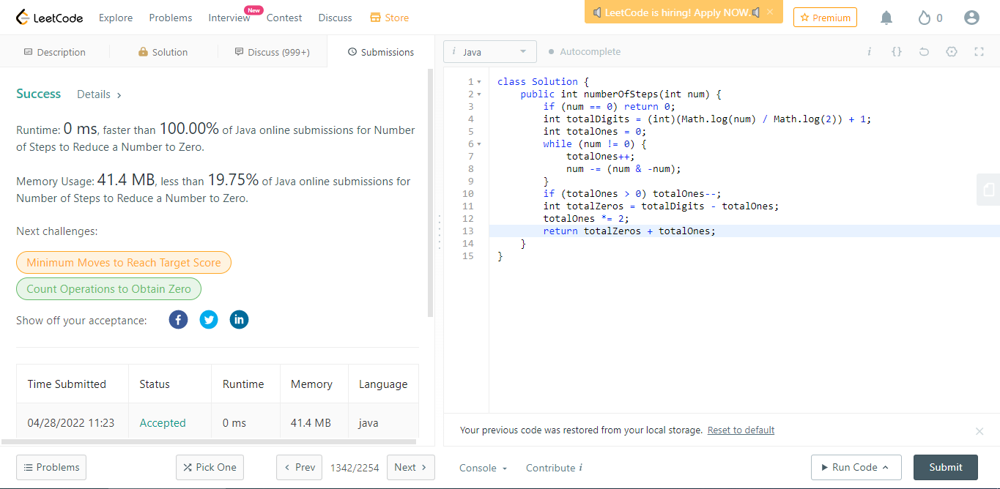Viewport: 1000px width, 489px height.
Task: Enter fullscreen editor mode
Action: coord(979,52)
